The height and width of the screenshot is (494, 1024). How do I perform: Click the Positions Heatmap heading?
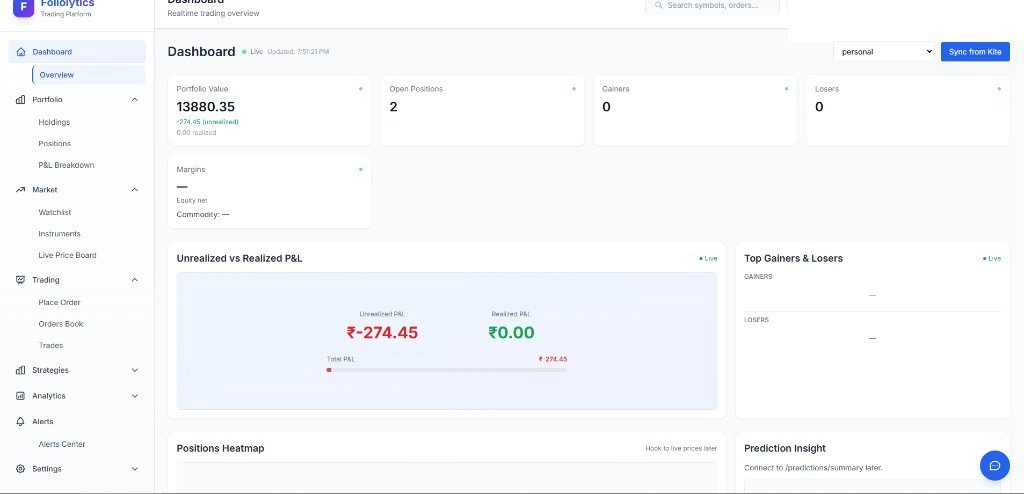(x=220, y=448)
